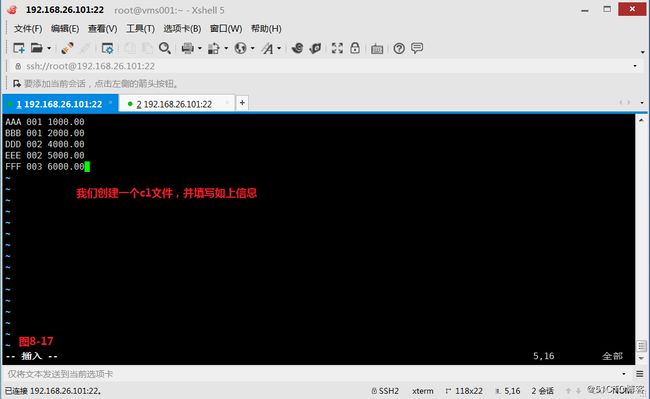Click the Open Session folder icon

tap(36, 48)
